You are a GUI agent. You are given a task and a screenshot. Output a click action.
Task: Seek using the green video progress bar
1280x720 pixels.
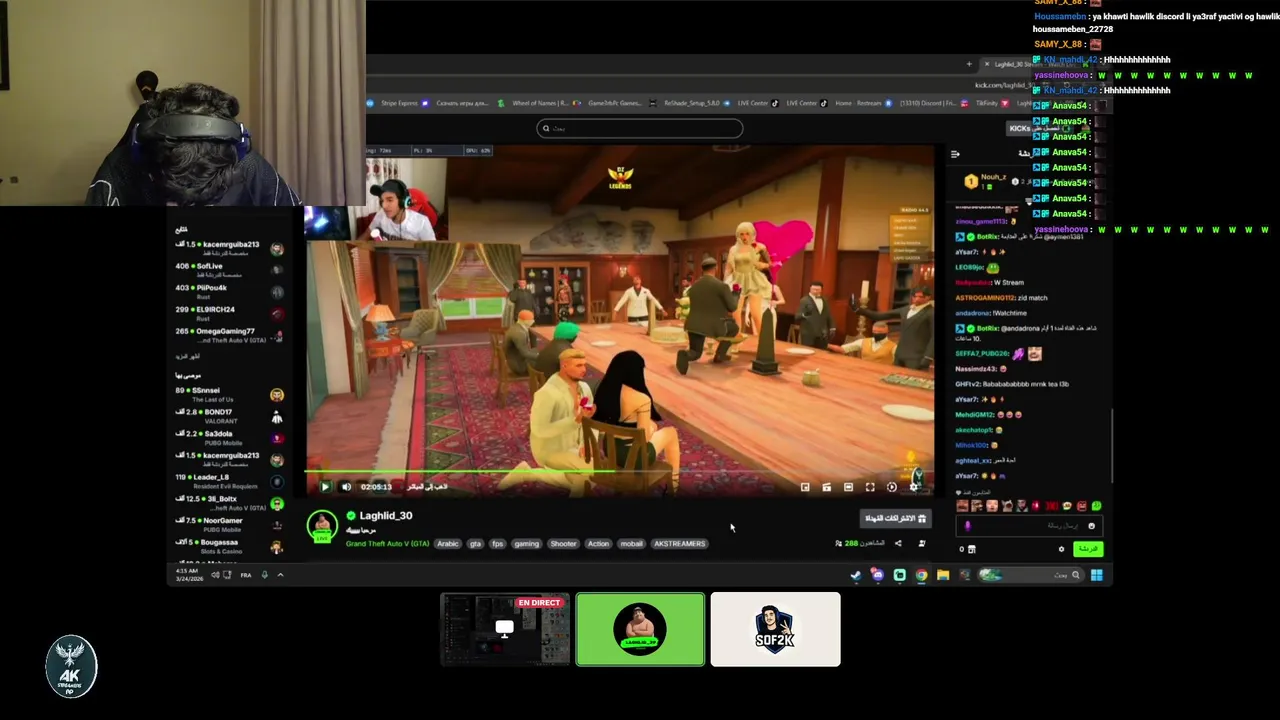point(620,472)
